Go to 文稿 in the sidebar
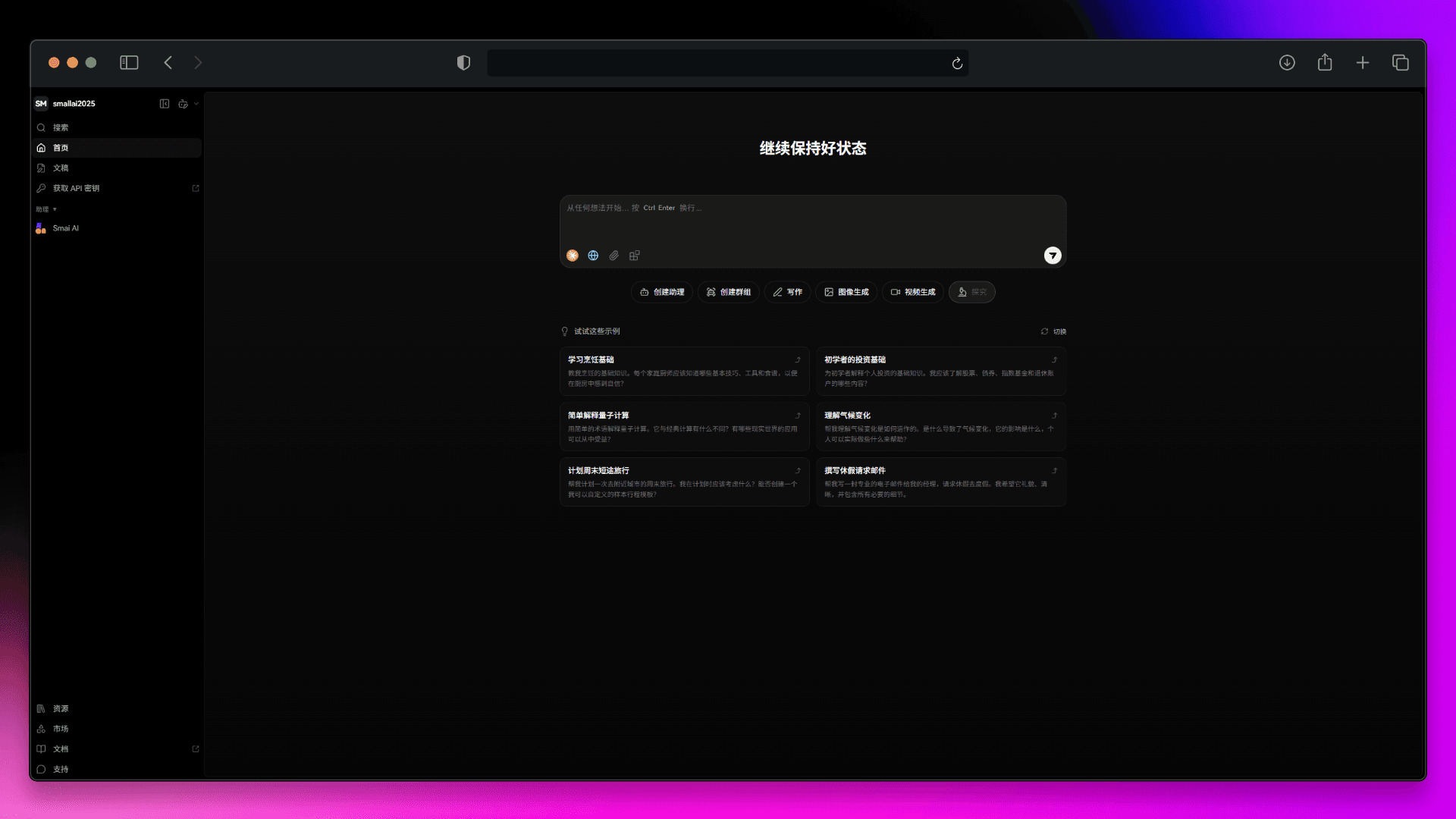The width and height of the screenshot is (1456, 819). [61, 168]
